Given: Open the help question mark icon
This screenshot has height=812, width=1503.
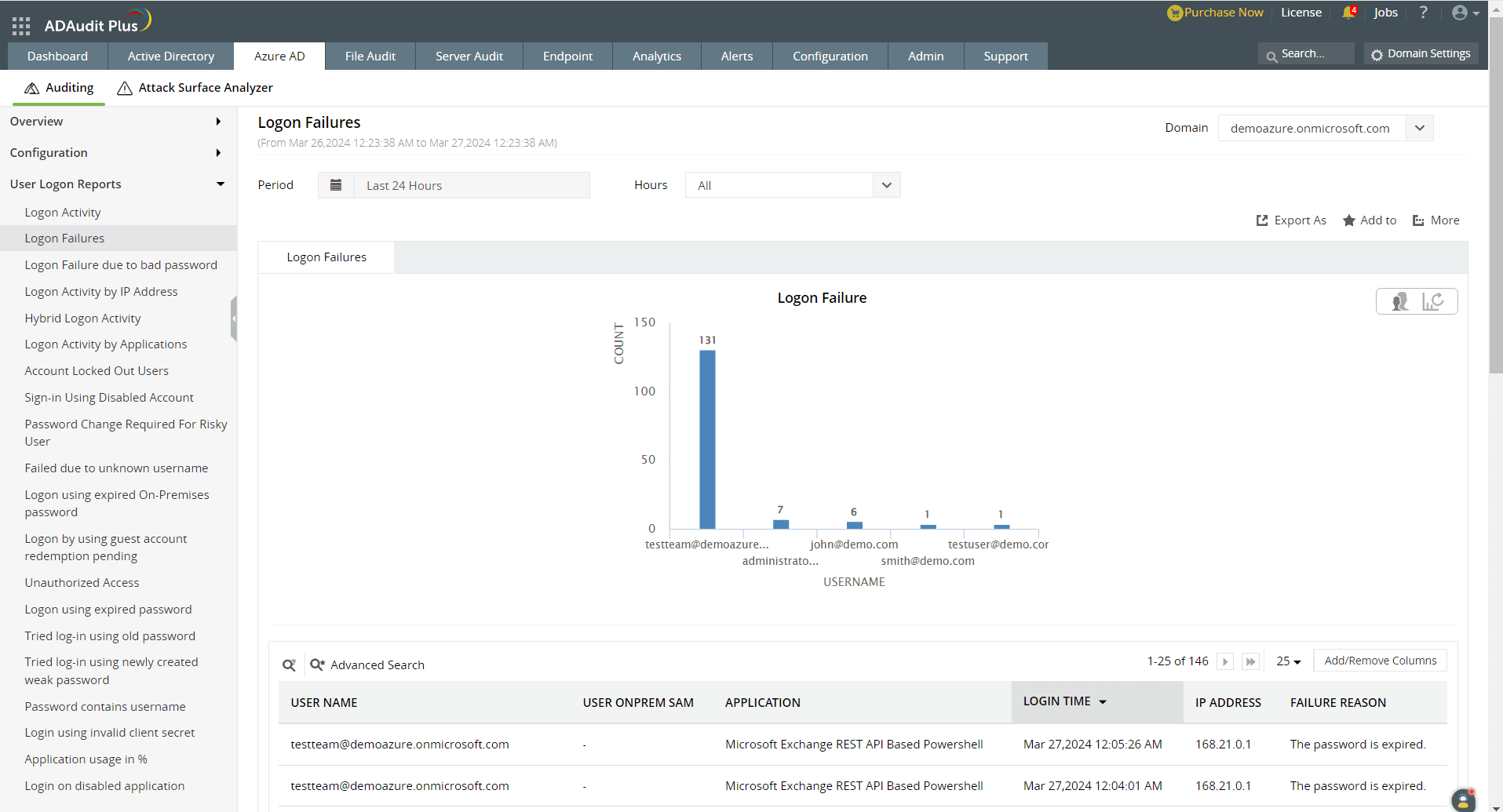Looking at the screenshot, I should click(1424, 12).
